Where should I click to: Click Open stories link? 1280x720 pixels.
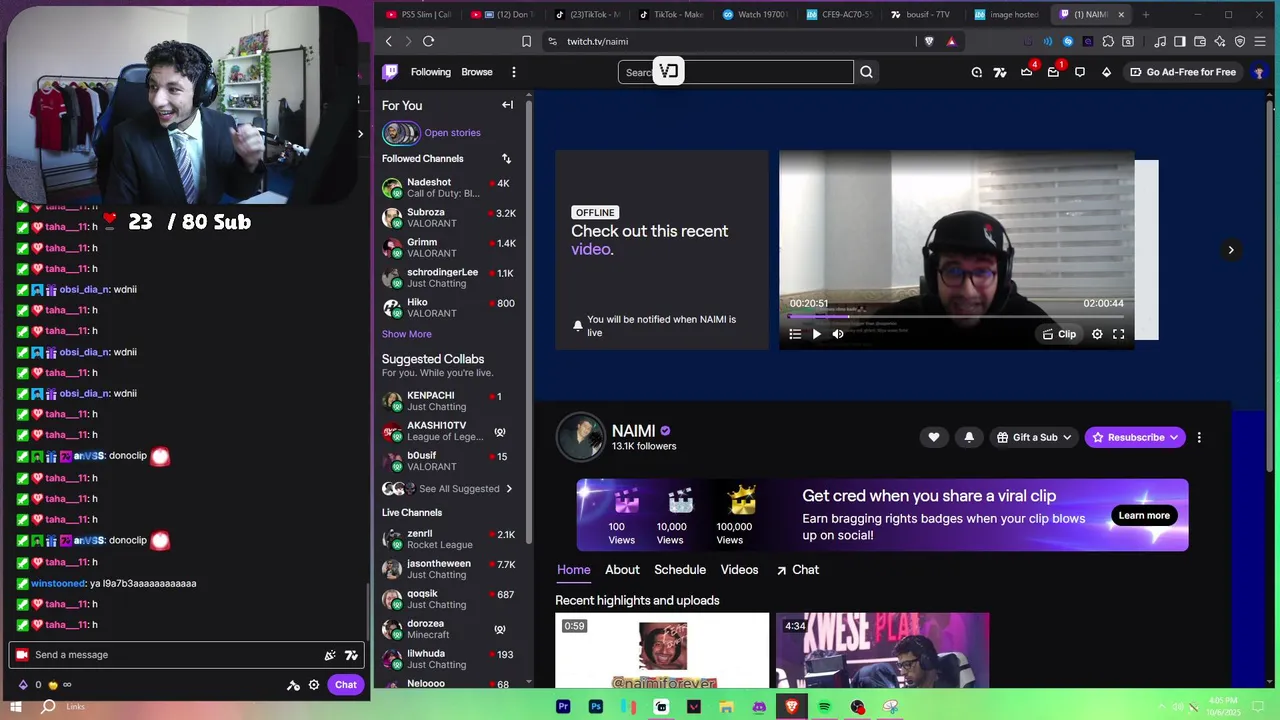(452, 133)
